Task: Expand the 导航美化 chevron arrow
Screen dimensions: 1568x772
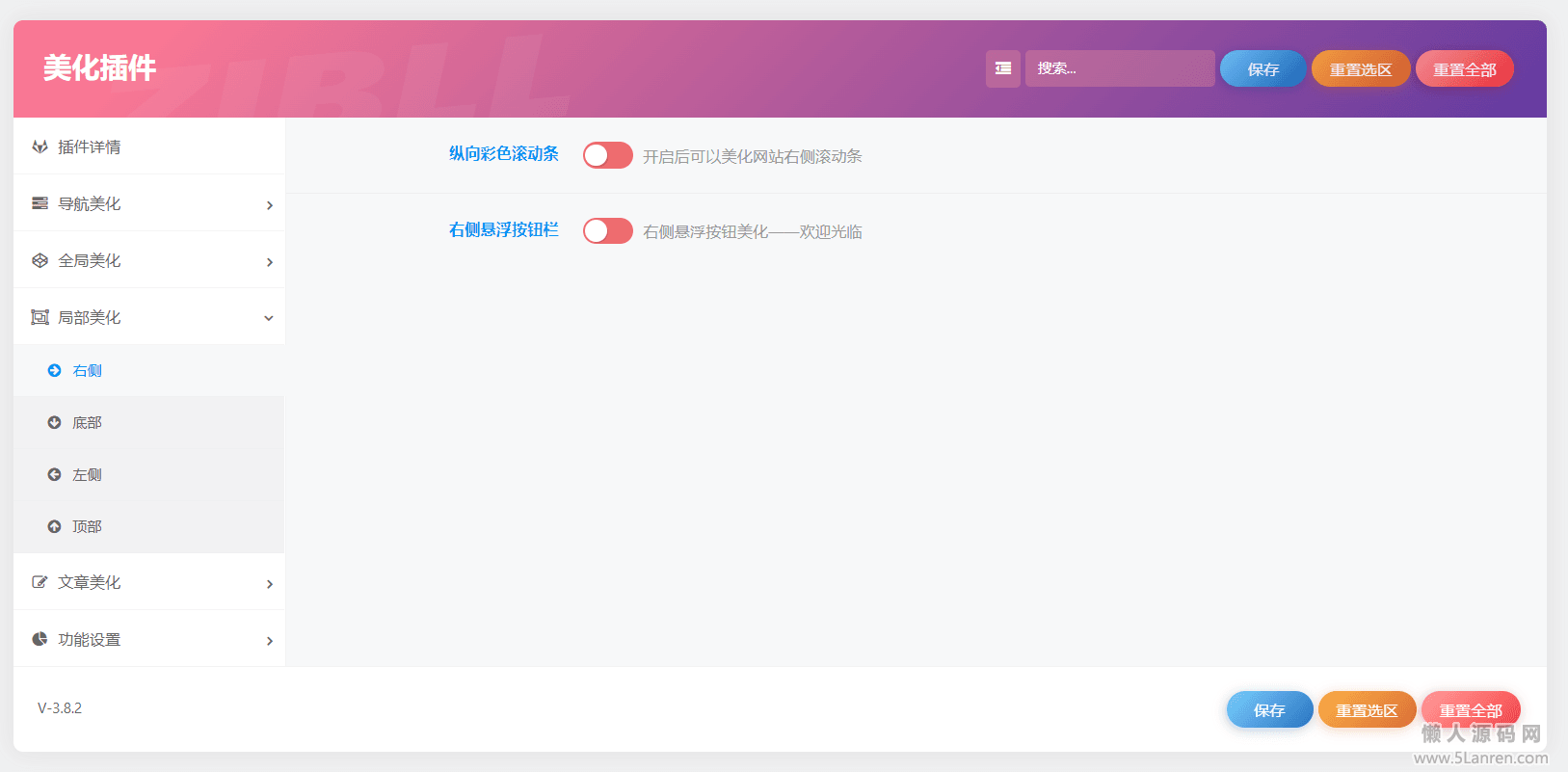Action: [269, 205]
